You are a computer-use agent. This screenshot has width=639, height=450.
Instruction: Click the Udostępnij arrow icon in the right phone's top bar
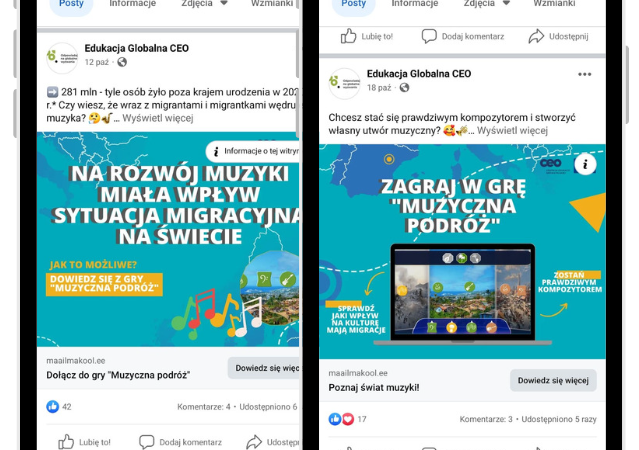[x=536, y=36]
